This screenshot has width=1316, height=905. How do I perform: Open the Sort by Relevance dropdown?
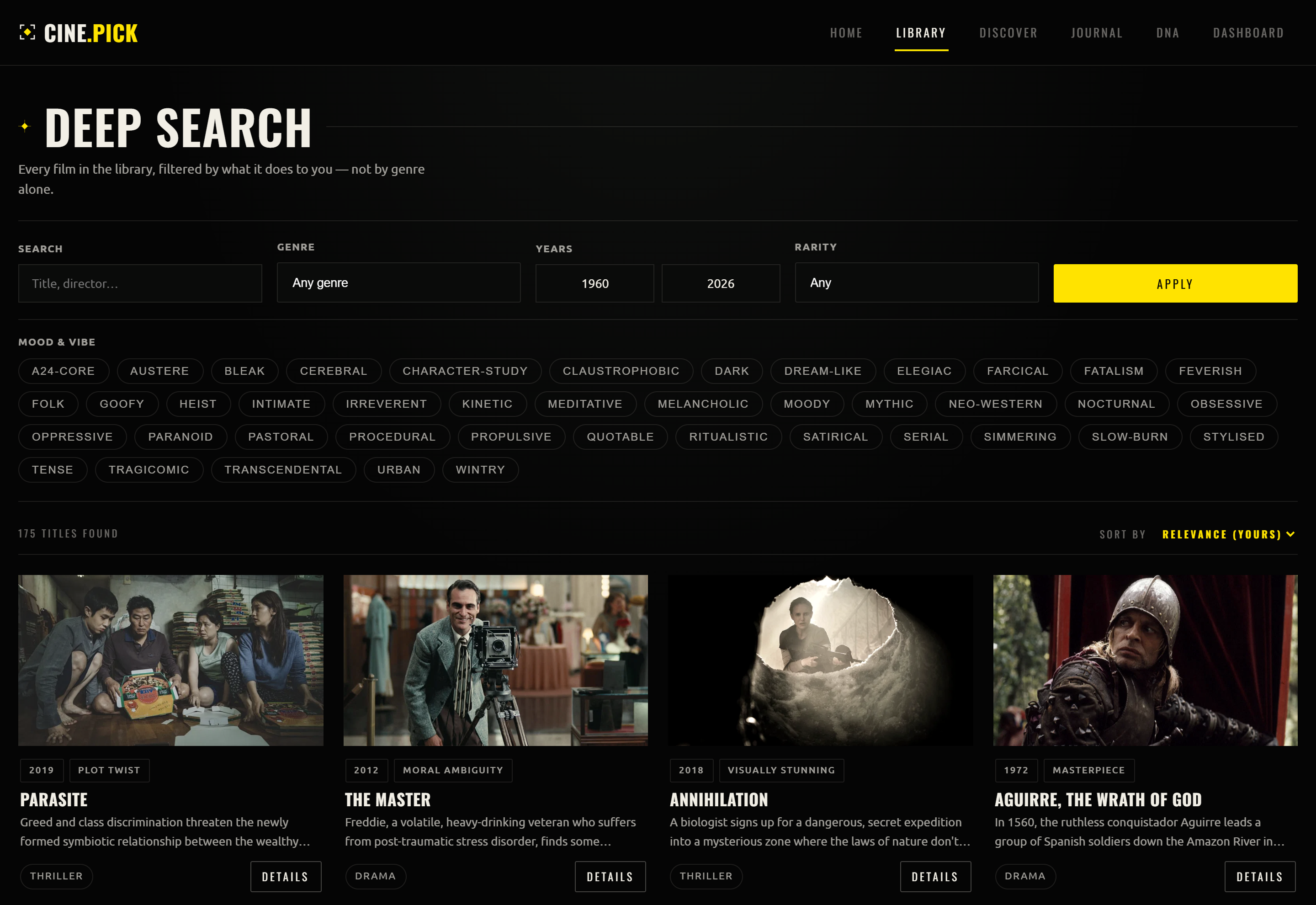(1228, 534)
